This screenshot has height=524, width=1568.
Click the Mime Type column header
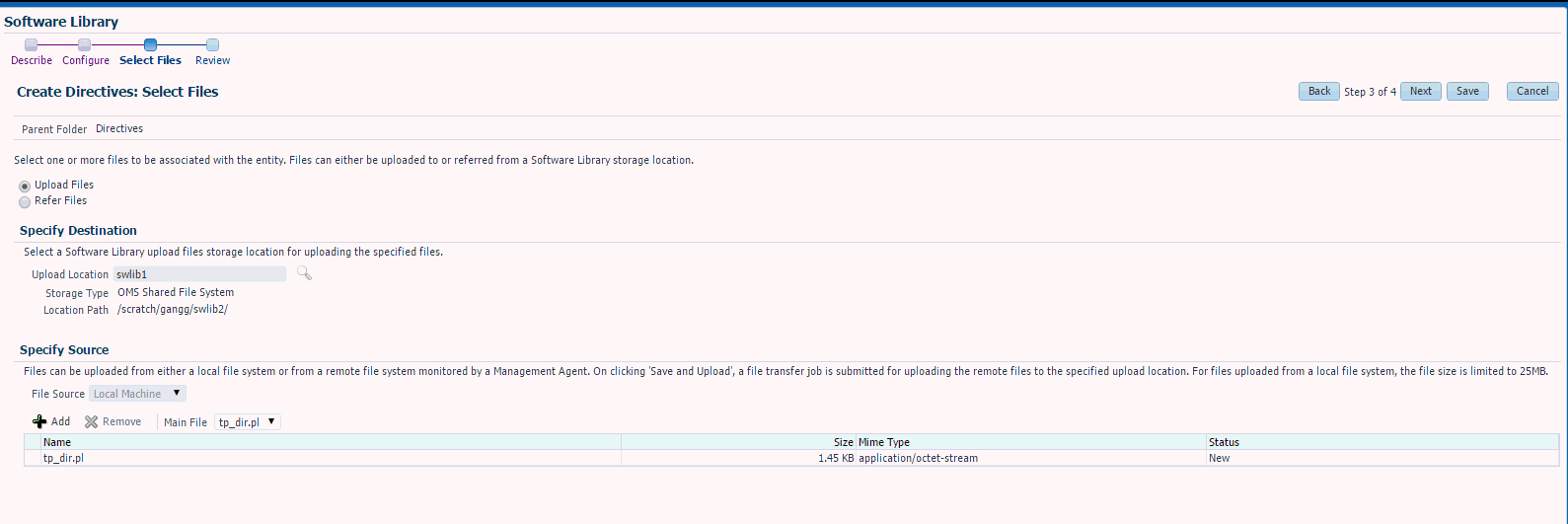click(x=1031, y=442)
